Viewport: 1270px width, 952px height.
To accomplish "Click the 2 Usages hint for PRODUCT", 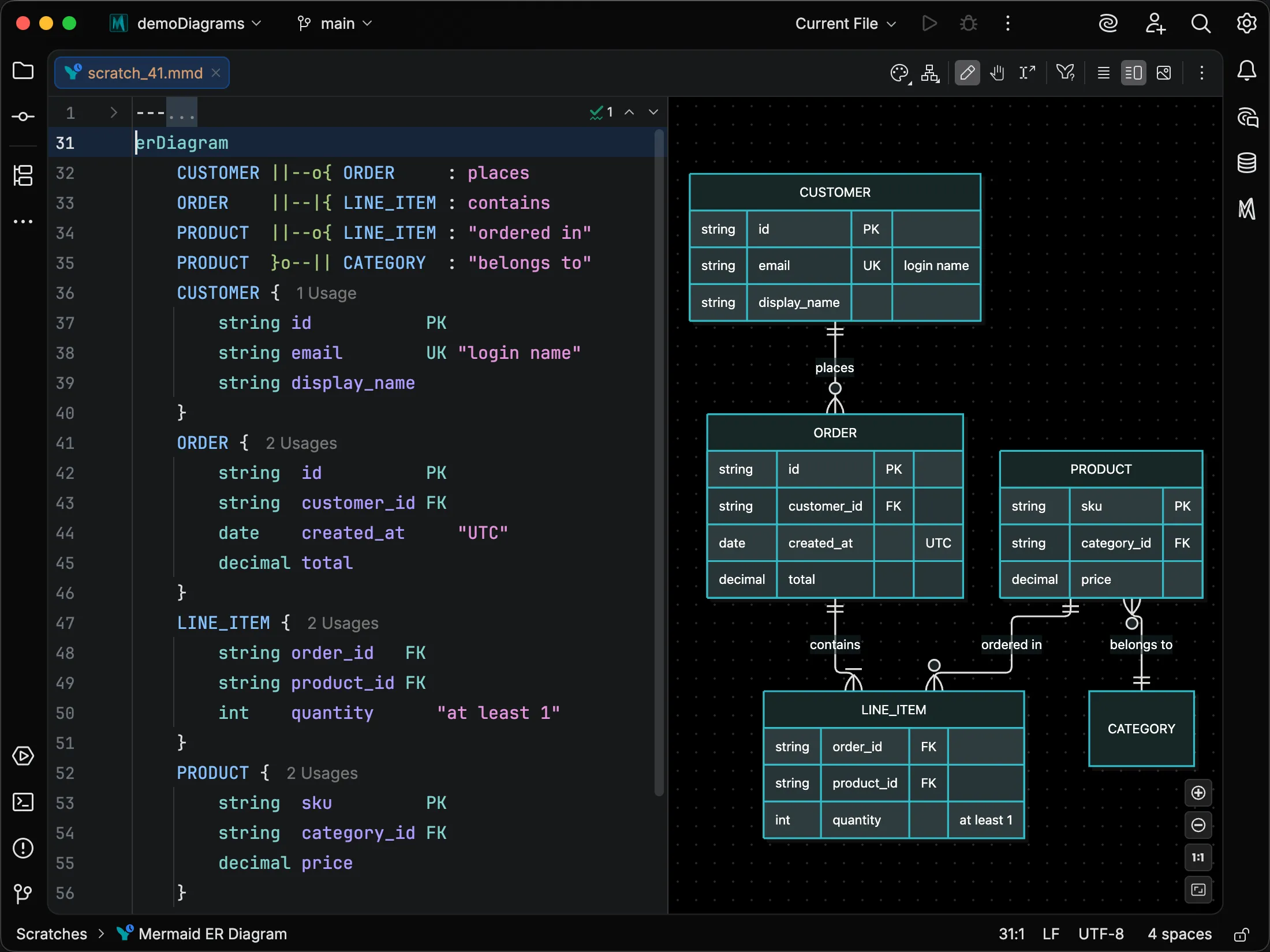I will point(322,773).
